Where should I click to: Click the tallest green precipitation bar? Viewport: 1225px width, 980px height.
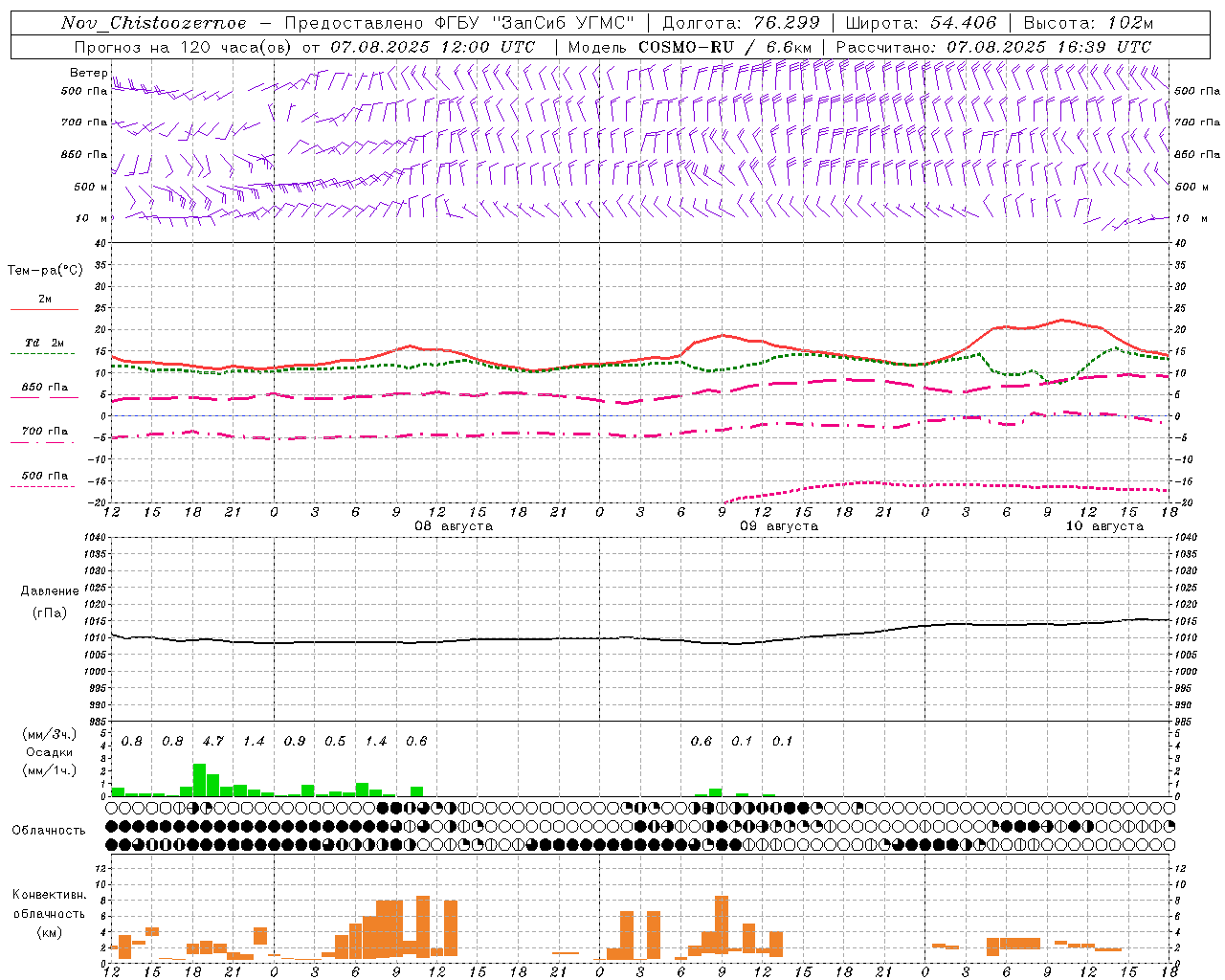pyautogui.click(x=199, y=780)
